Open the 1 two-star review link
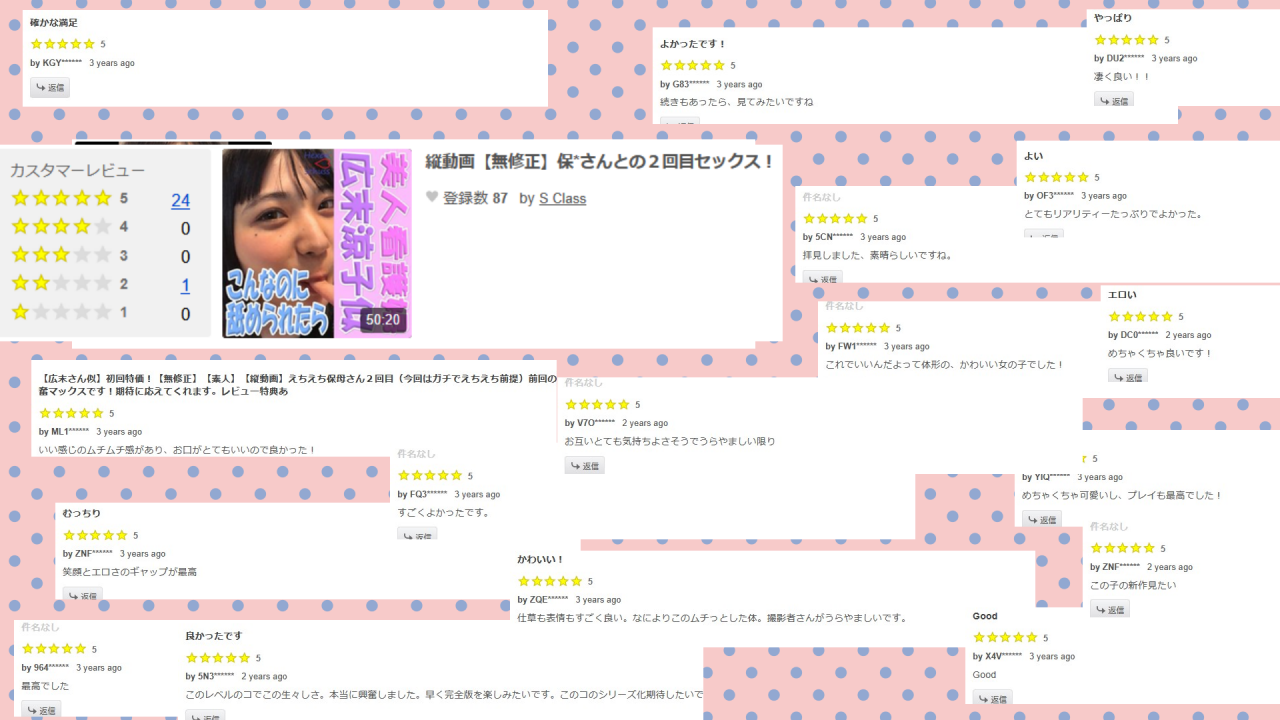Viewport: 1280px width, 720px height. [185, 286]
